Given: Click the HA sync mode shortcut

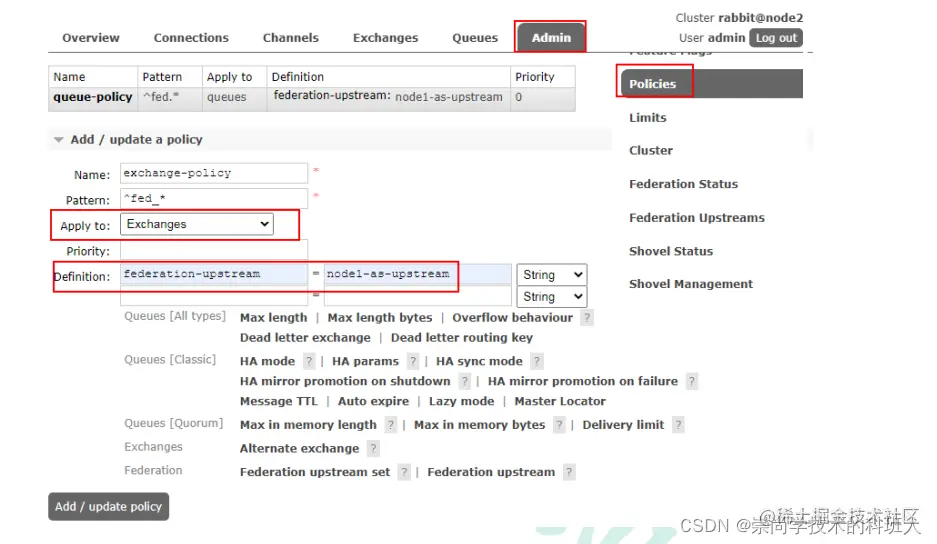Looking at the screenshot, I should pos(479,361).
